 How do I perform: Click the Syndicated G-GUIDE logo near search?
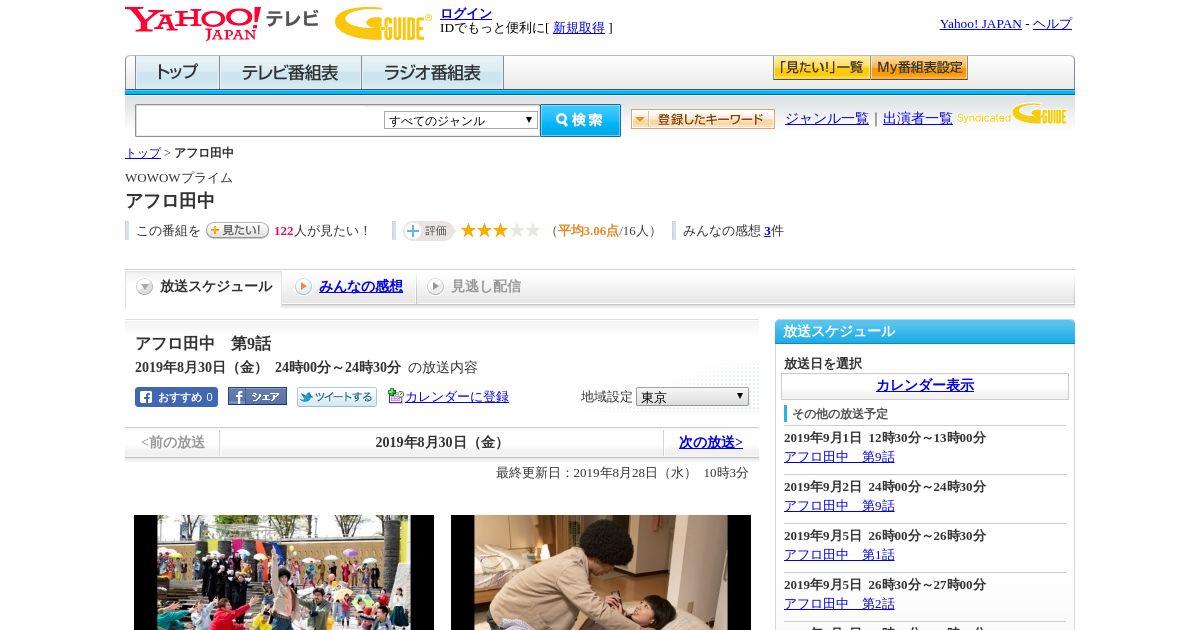tap(1012, 115)
